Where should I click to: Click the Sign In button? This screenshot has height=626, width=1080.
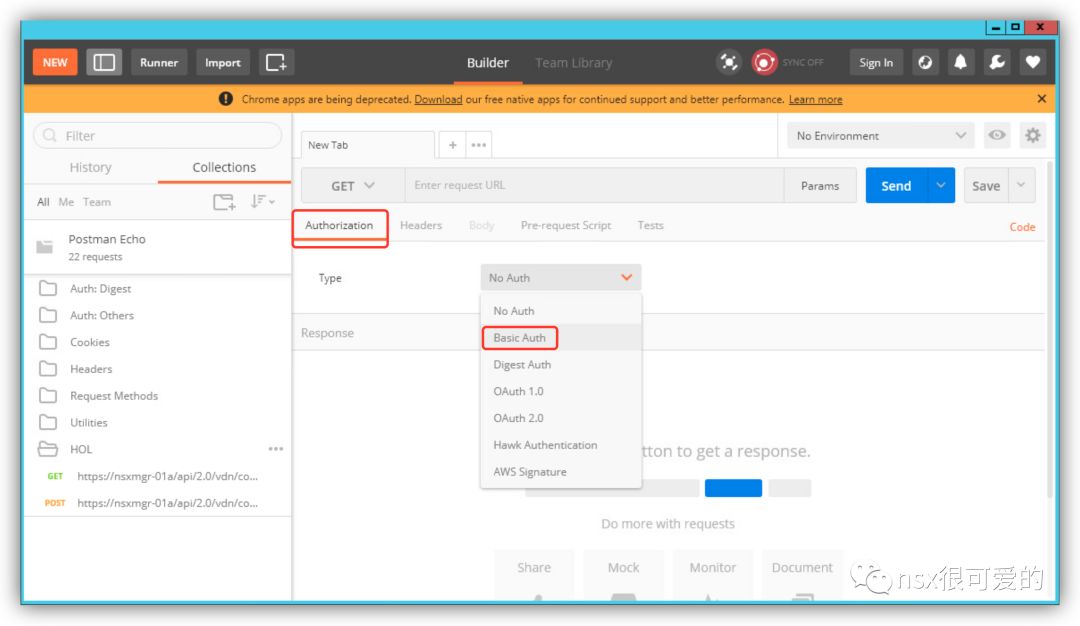(x=875, y=63)
